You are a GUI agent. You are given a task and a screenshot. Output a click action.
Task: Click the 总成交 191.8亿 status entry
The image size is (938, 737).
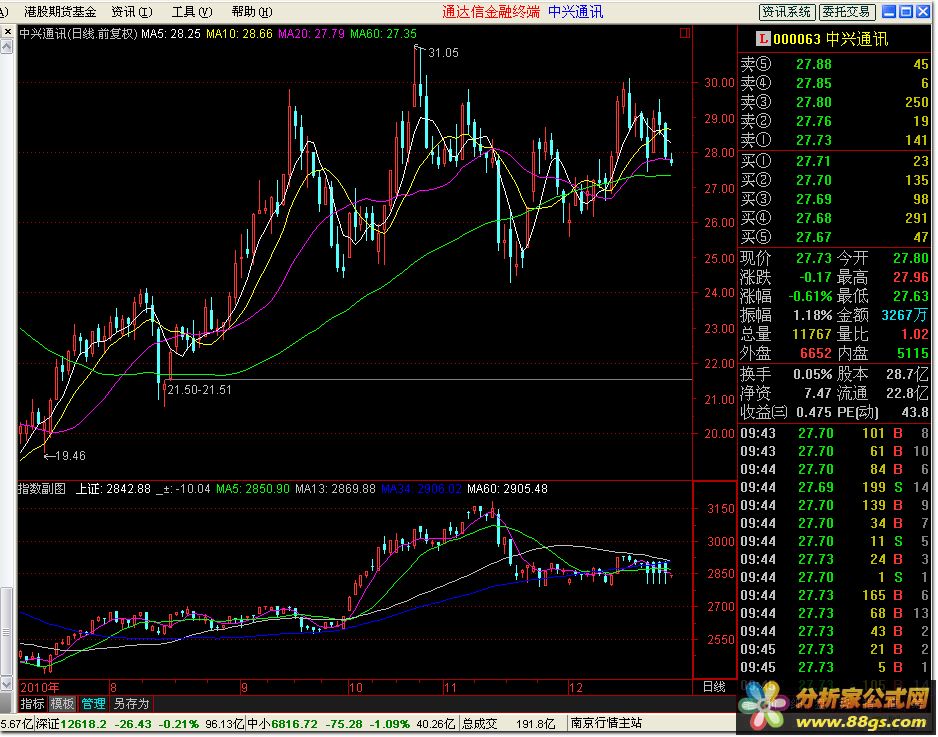[508, 724]
